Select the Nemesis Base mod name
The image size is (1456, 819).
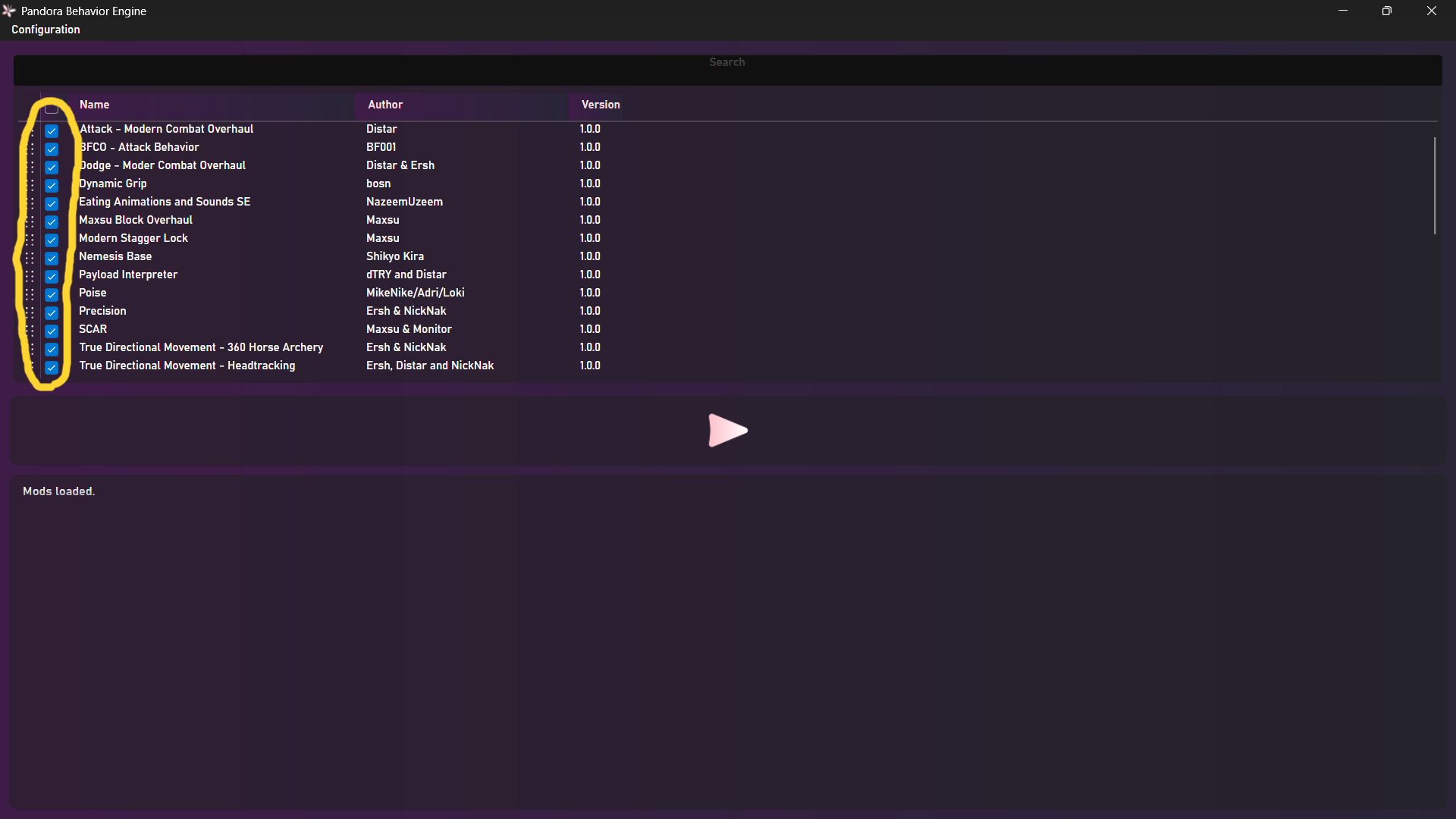pos(115,256)
